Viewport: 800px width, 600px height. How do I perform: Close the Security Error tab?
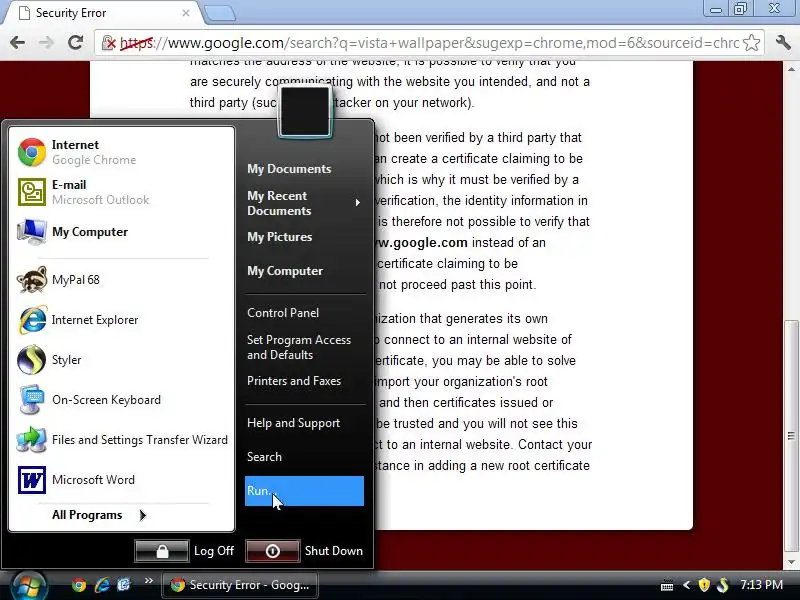pyautogui.click(x=186, y=13)
